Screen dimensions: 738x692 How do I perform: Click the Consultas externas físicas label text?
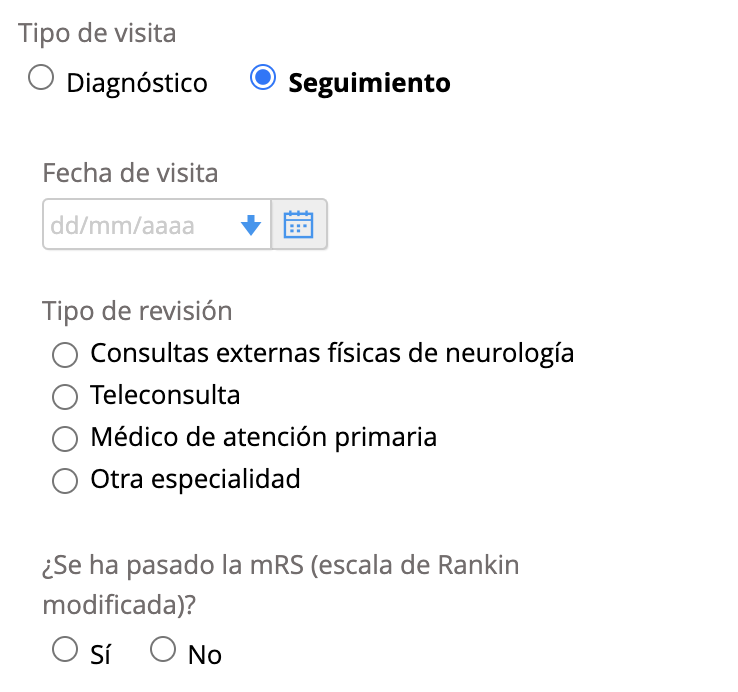click(332, 354)
